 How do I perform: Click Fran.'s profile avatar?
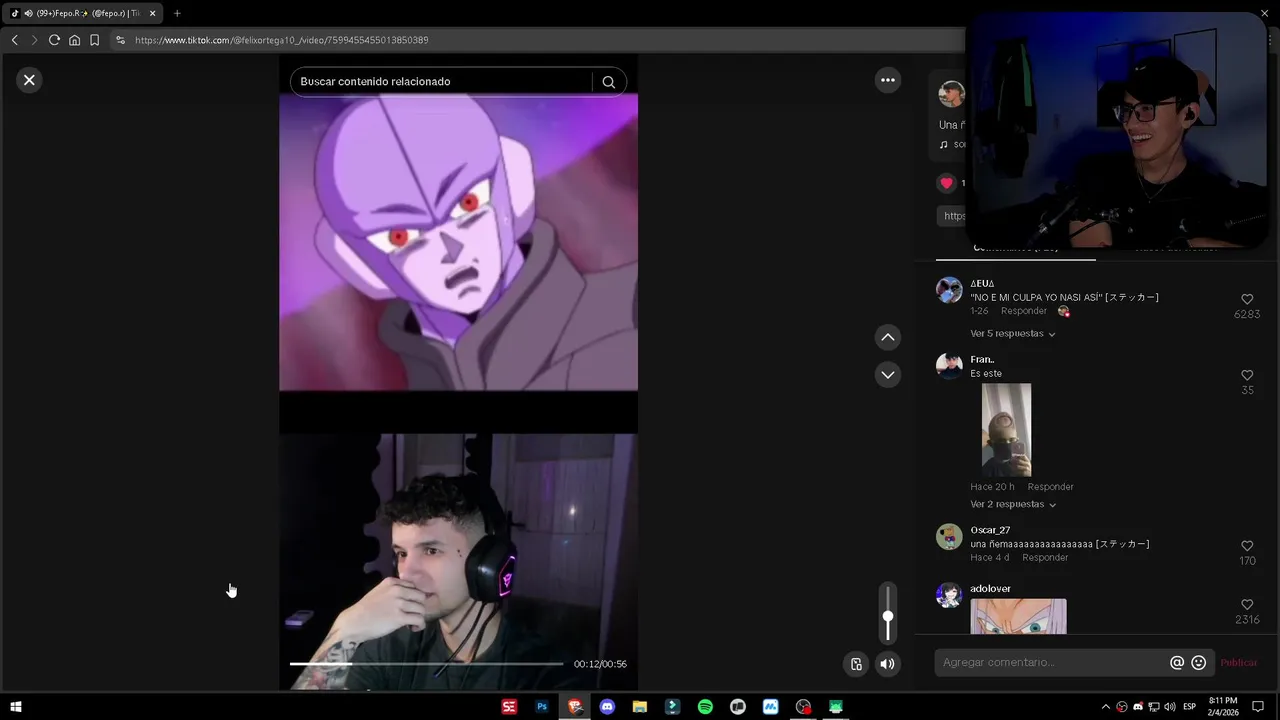click(x=949, y=366)
